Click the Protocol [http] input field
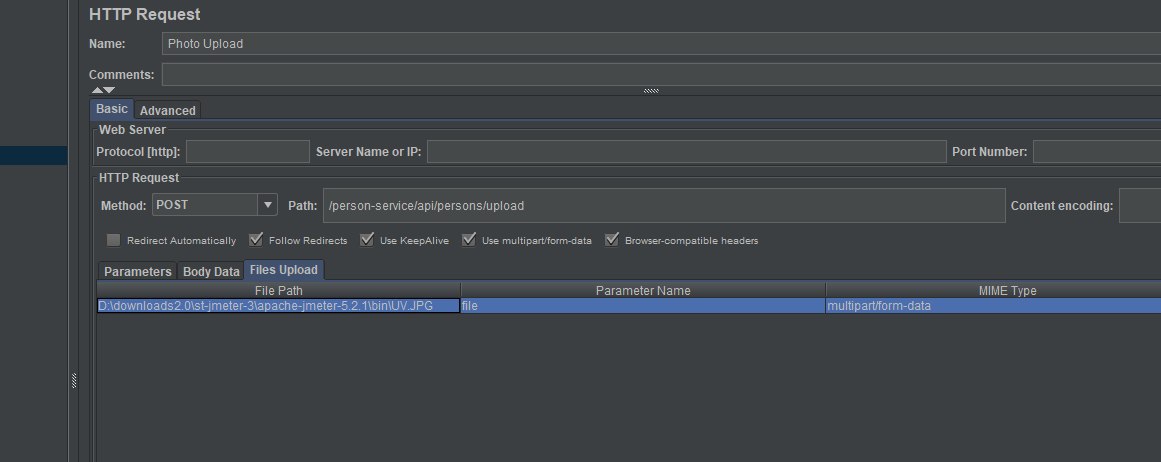The width and height of the screenshot is (1161, 462). (x=247, y=152)
